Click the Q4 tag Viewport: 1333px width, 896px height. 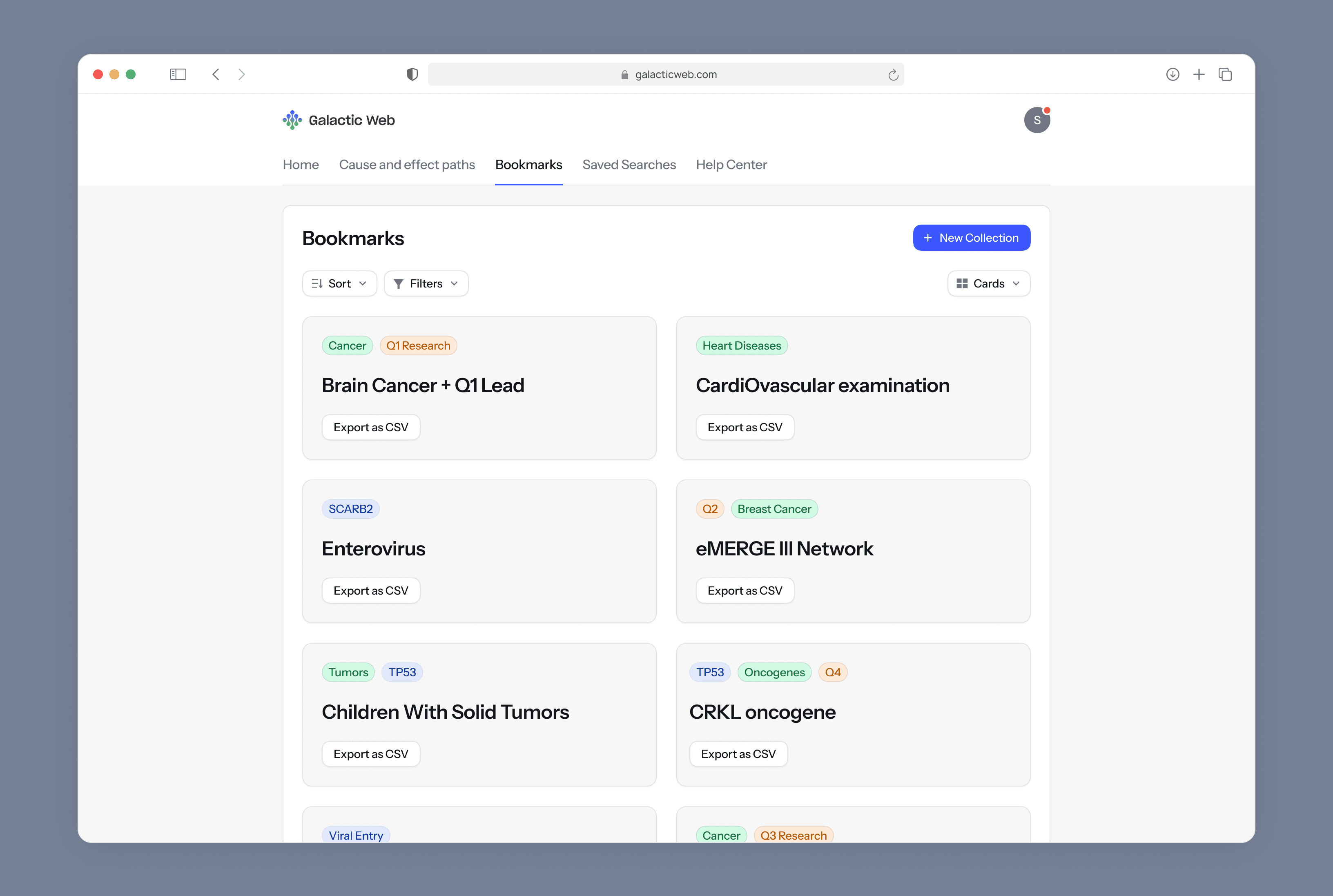pos(832,673)
